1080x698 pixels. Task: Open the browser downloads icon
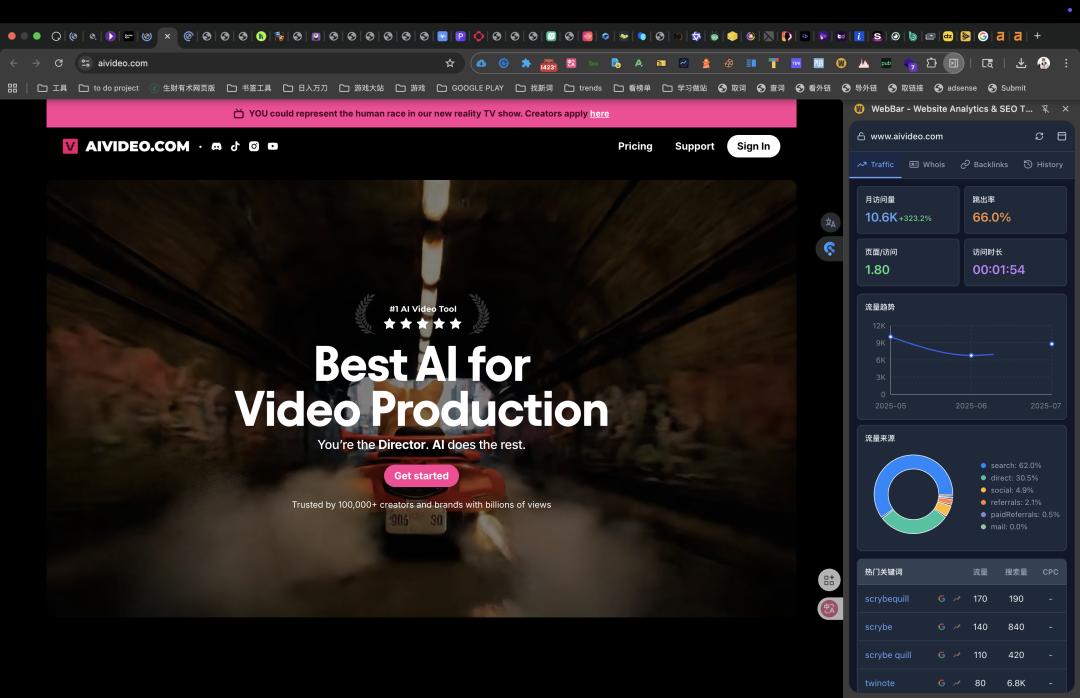click(x=1021, y=63)
